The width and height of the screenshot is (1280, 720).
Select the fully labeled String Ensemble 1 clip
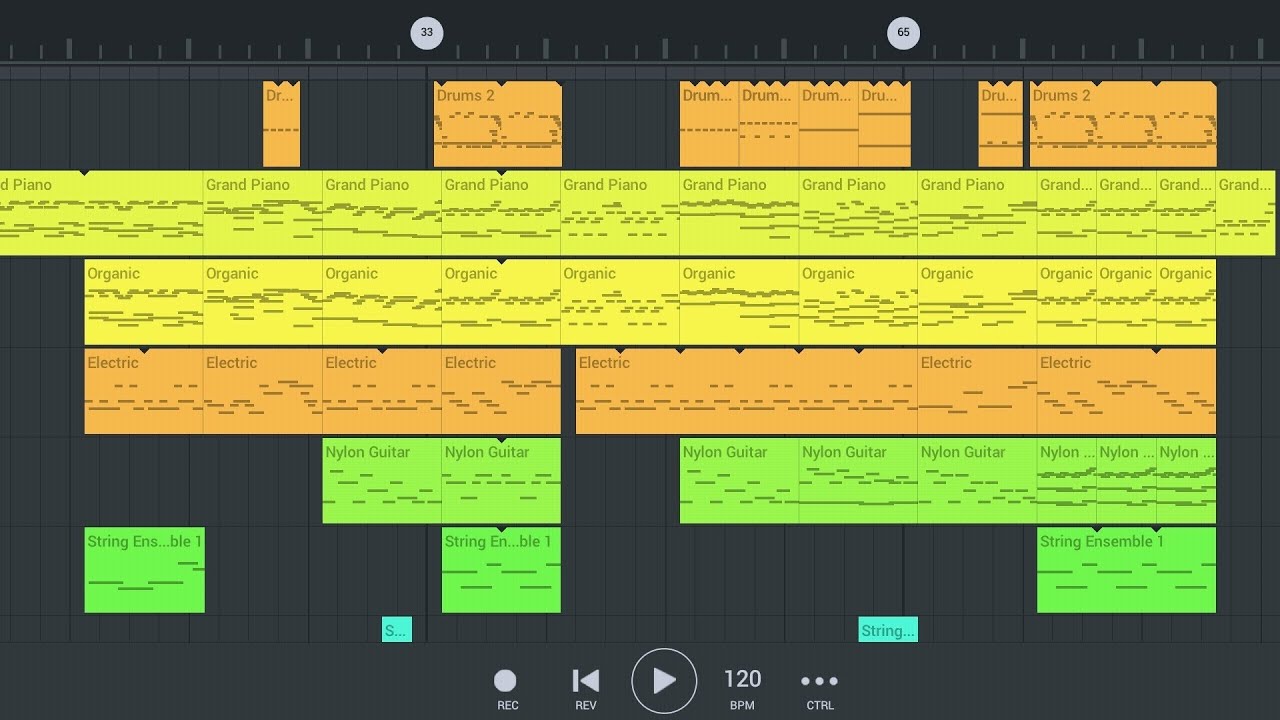1127,570
